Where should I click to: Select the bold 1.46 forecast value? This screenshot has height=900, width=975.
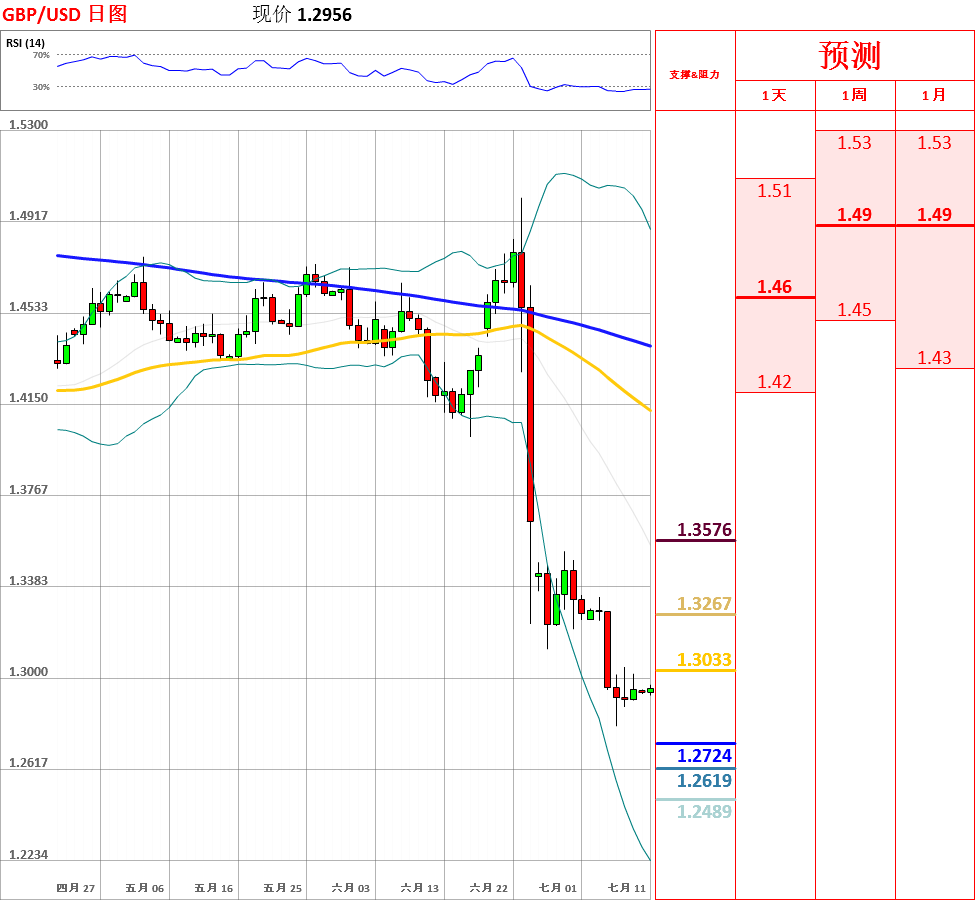coord(775,287)
